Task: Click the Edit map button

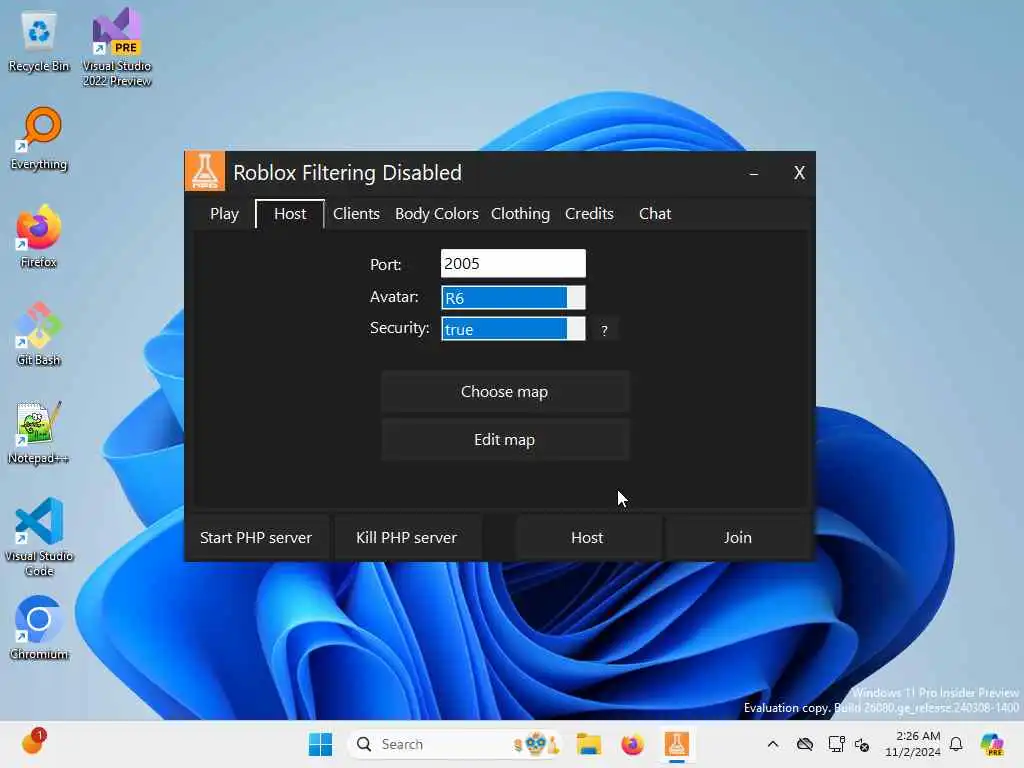Action: pos(505,440)
